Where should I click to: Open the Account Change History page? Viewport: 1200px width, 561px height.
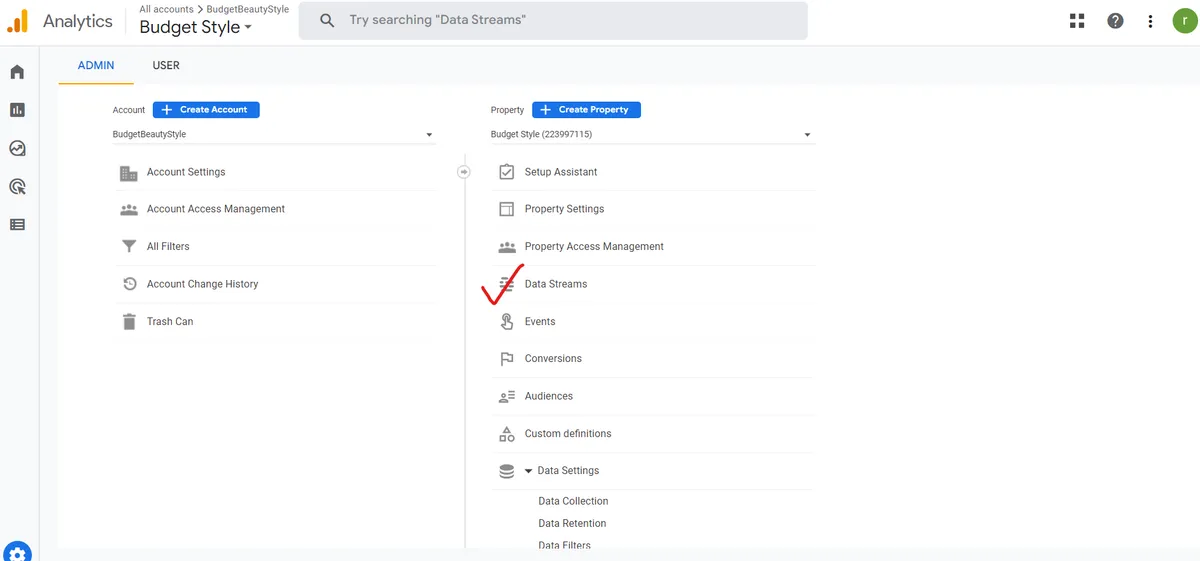tap(202, 284)
